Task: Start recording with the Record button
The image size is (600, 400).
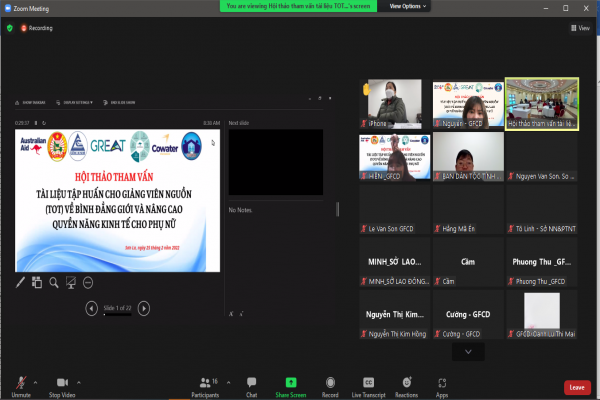Action: point(329,383)
